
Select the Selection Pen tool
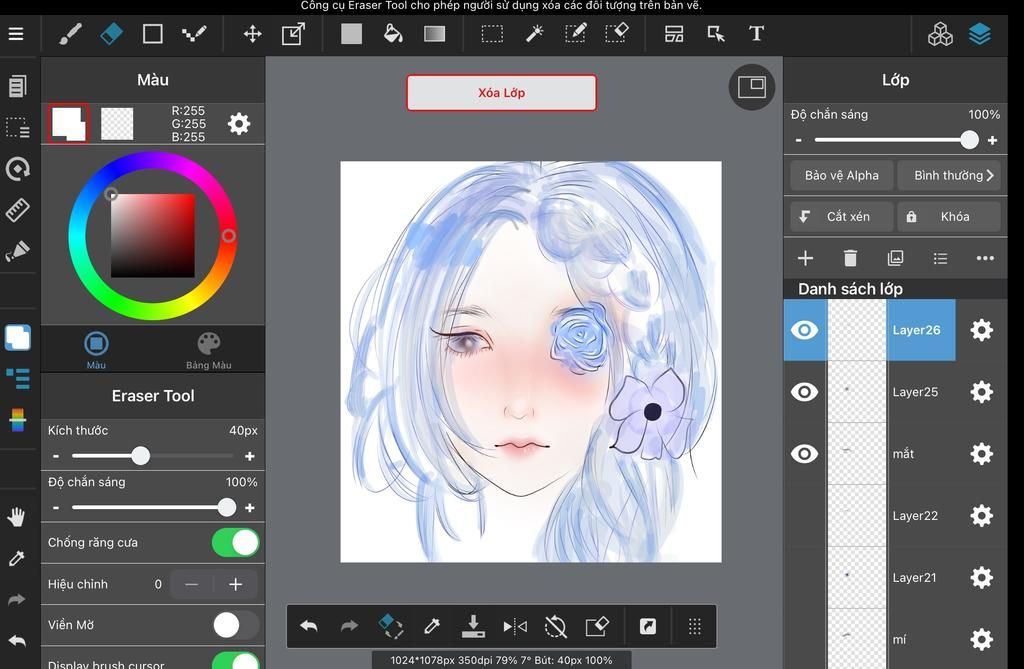(x=575, y=34)
